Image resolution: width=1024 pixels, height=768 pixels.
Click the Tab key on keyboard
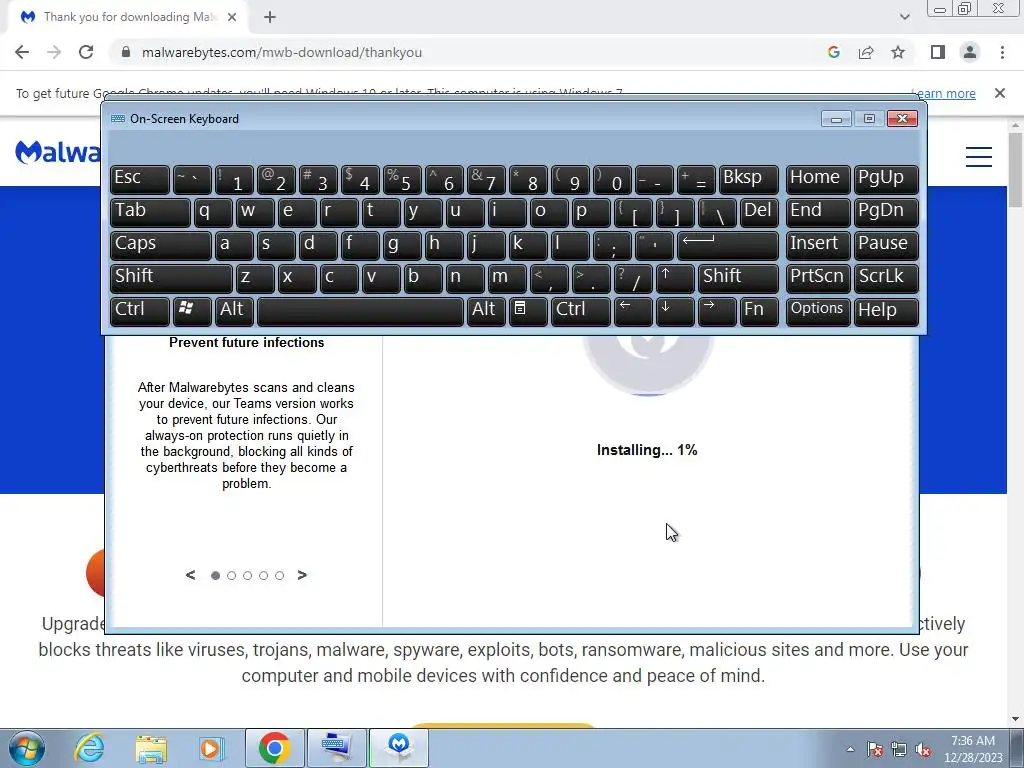[x=150, y=212]
